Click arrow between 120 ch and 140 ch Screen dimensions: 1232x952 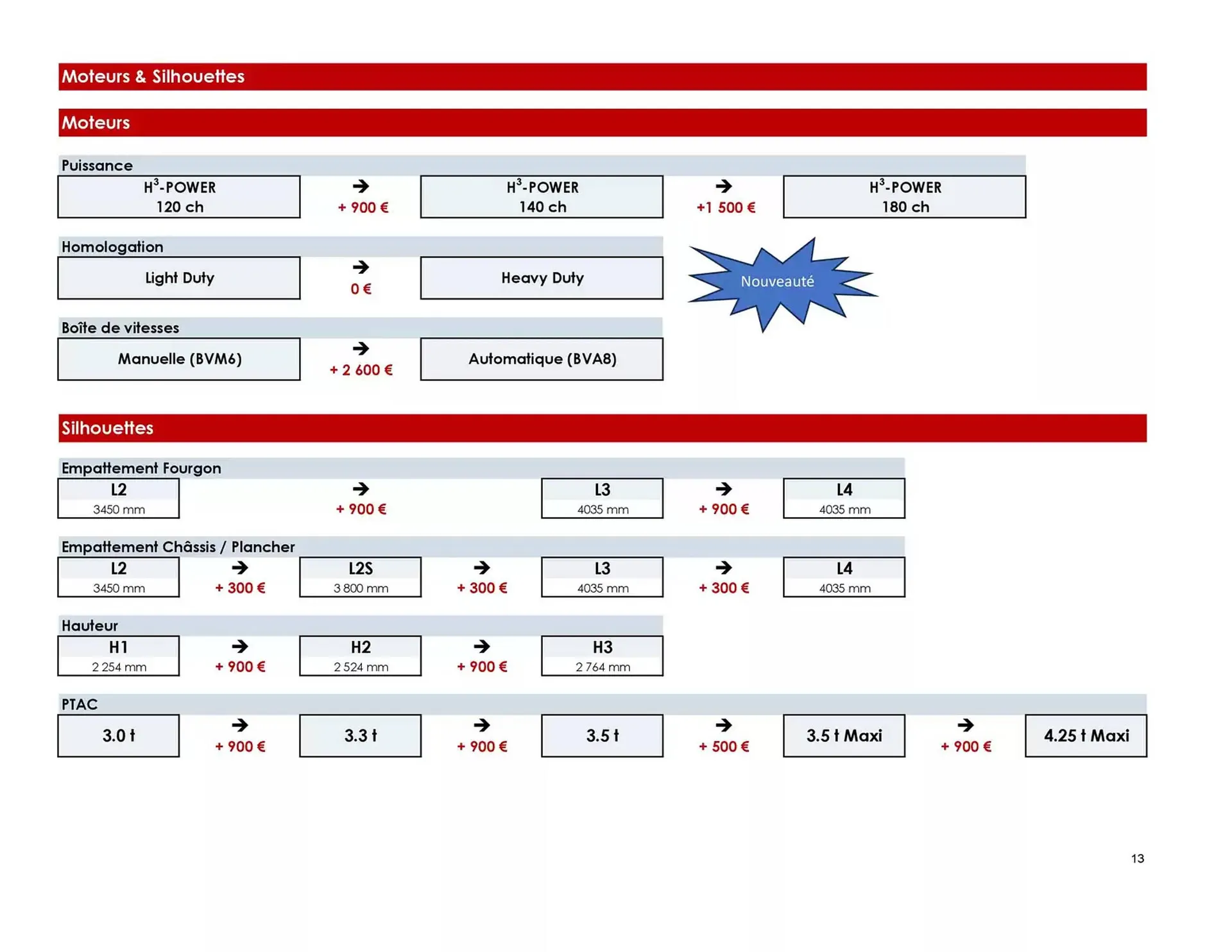[x=361, y=186]
